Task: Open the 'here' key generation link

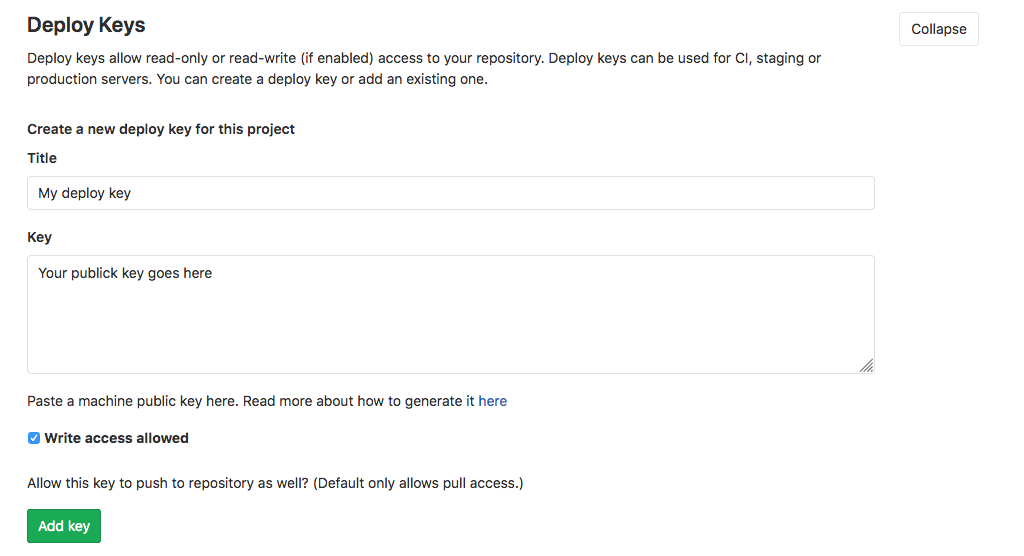Action: 492,401
